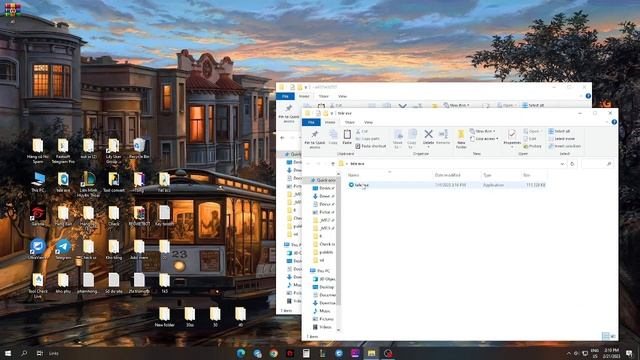
Task: Select the tele.exe application file row
Action: click(x=446, y=185)
